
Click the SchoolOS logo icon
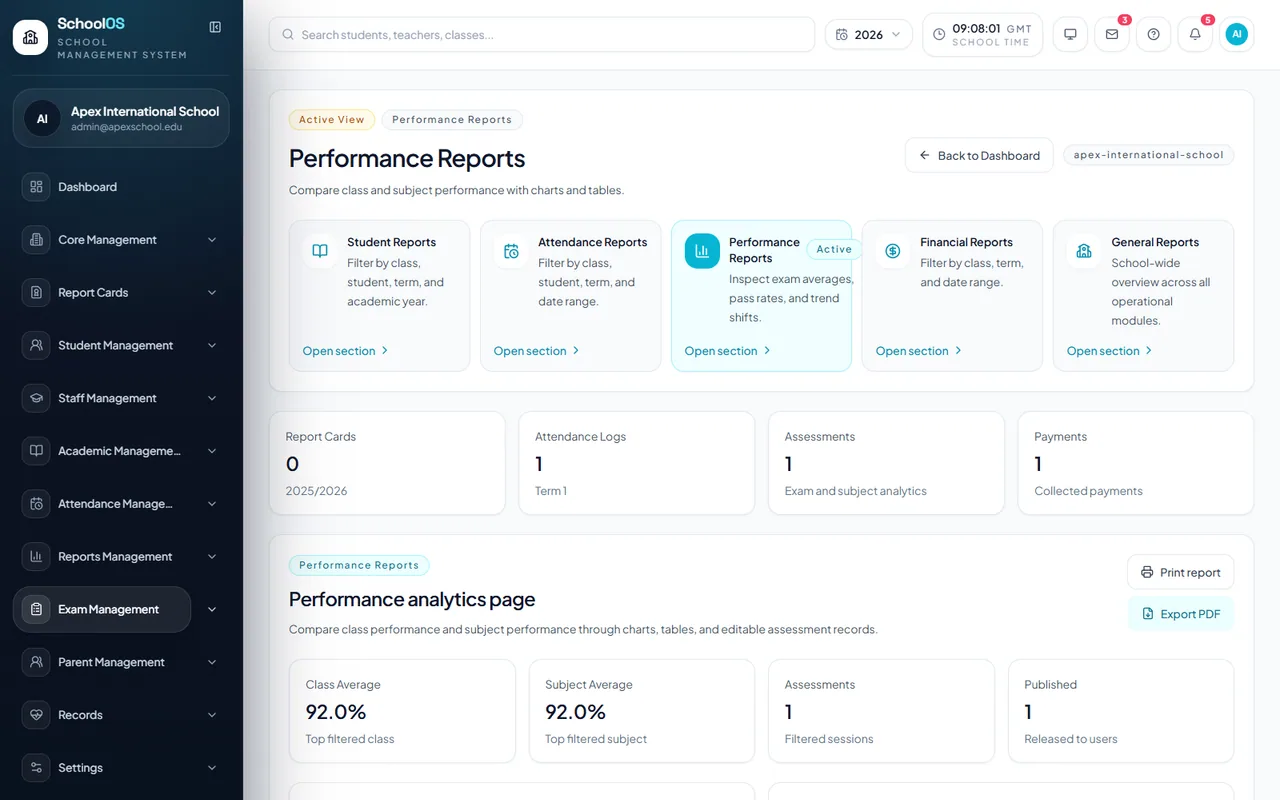(x=30, y=37)
